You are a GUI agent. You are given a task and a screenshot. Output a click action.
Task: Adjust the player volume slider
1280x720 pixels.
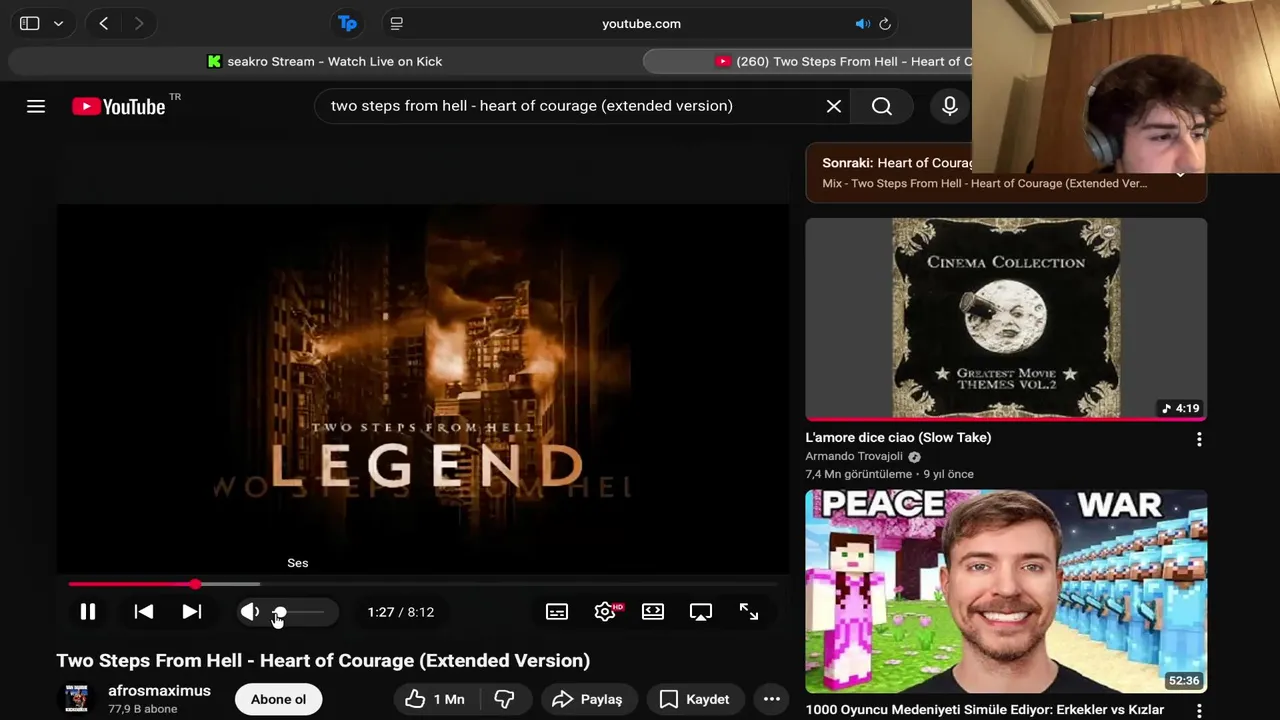pos(298,612)
